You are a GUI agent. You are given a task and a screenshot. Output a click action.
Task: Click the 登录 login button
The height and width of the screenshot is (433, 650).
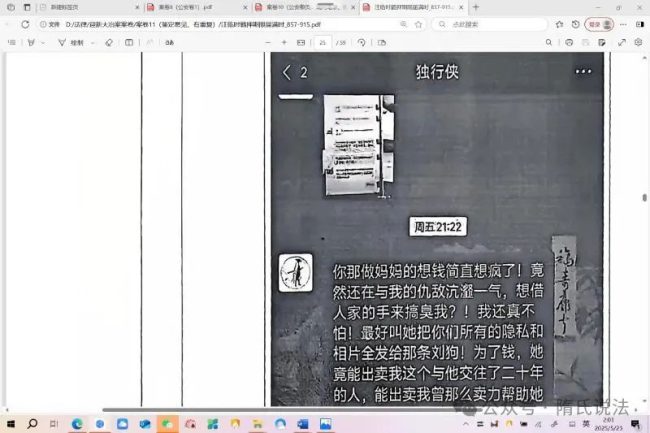point(596,22)
